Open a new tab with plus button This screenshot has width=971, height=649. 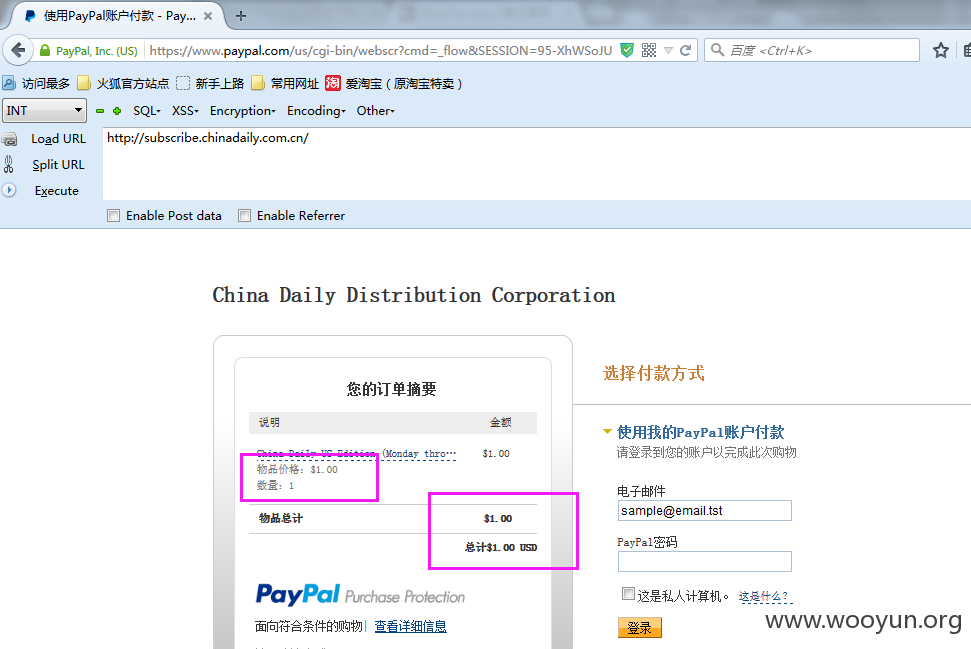click(241, 16)
